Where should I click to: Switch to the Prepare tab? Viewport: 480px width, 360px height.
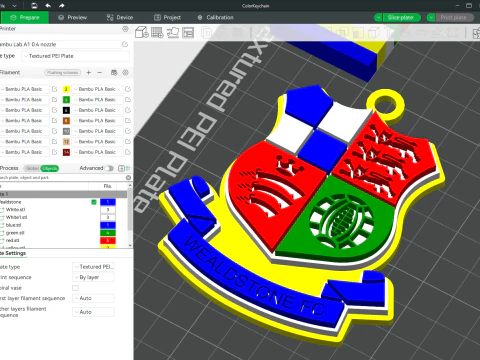coord(25,18)
